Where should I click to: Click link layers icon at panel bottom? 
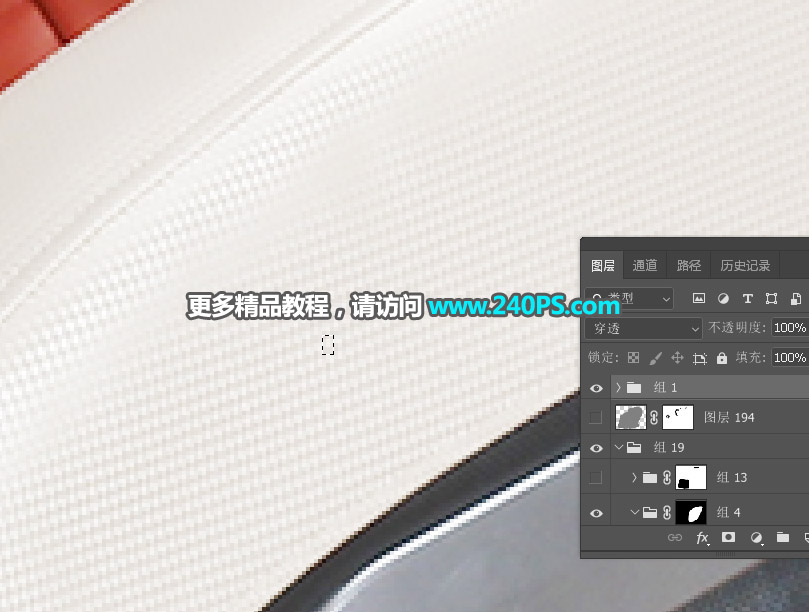pyautogui.click(x=675, y=538)
